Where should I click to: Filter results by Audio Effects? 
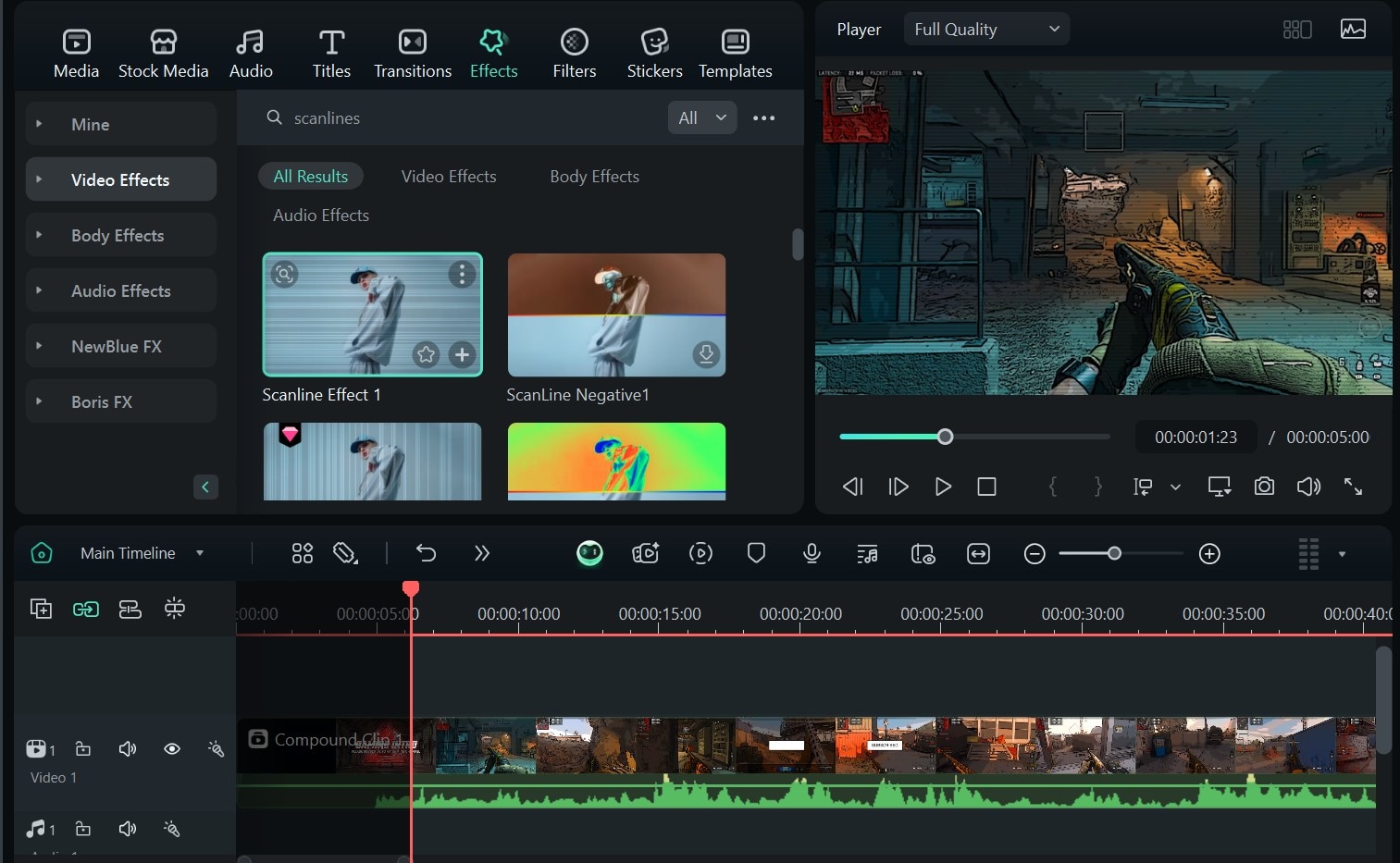pos(321,215)
